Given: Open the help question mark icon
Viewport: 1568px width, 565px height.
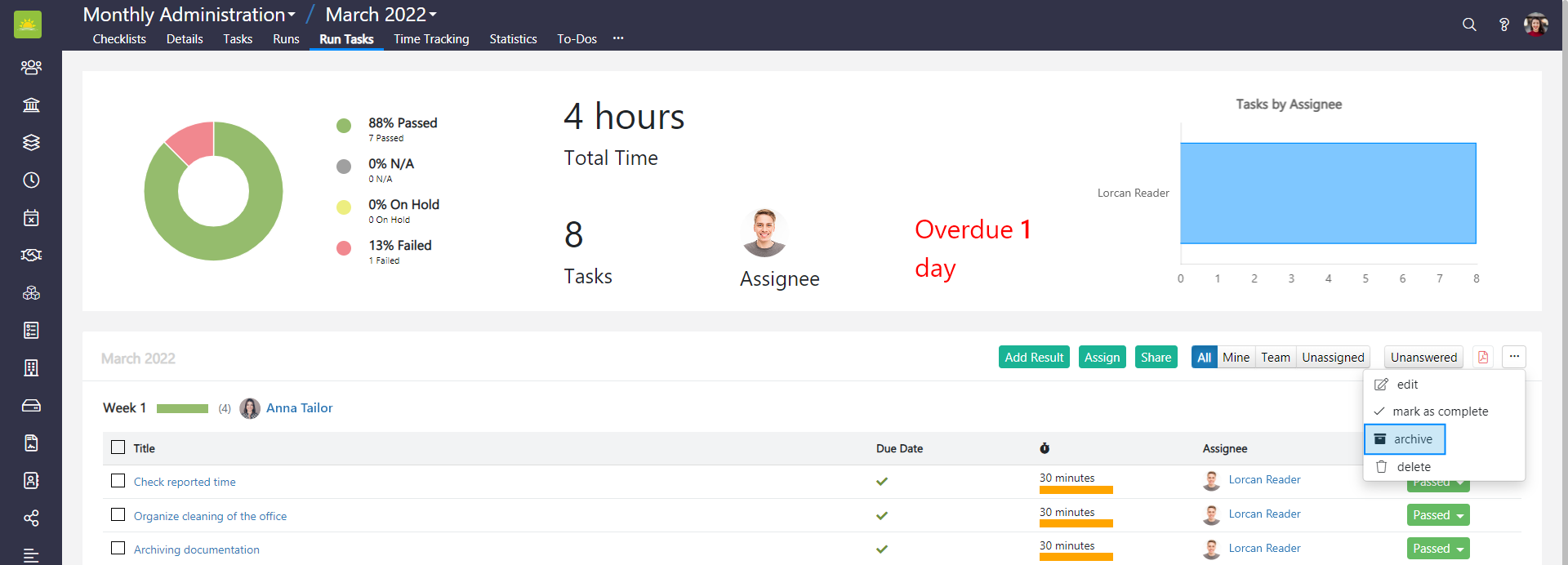Looking at the screenshot, I should pos(1503,24).
